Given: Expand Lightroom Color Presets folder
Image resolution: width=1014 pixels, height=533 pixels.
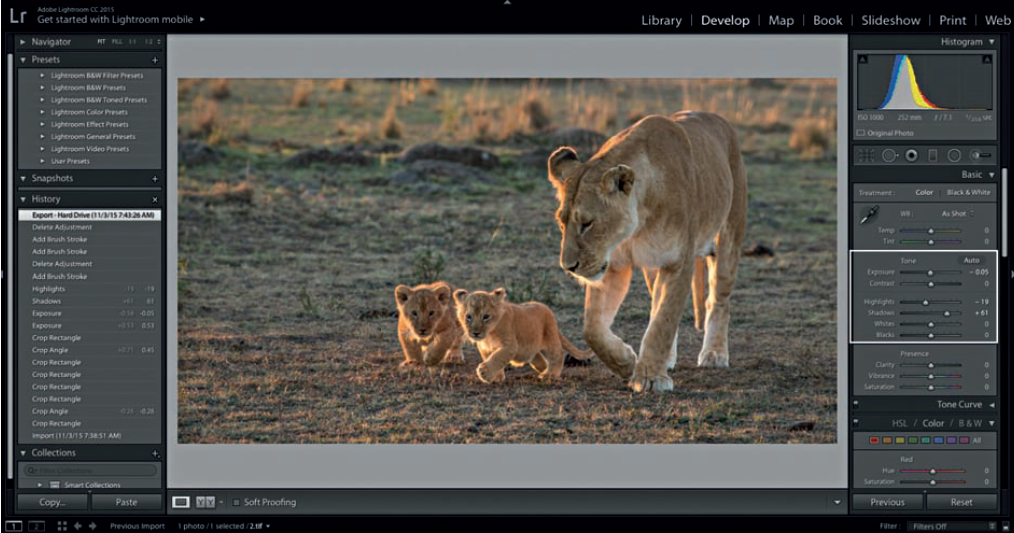Looking at the screenshot, I should (x=43, y=112).
